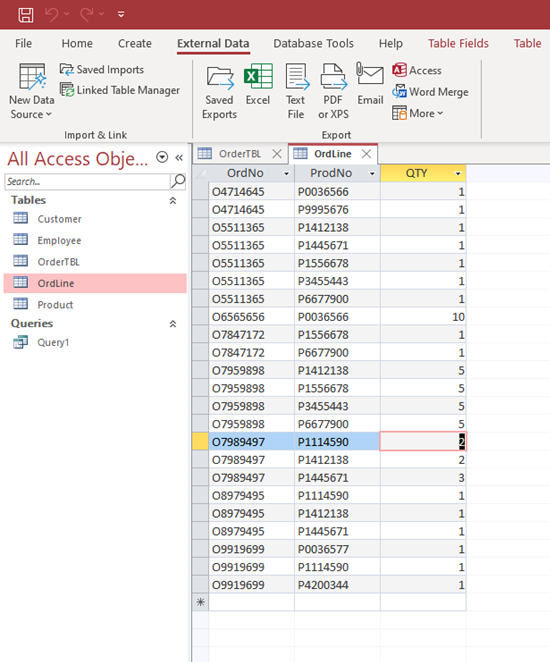Open Saved Exports
The width and height of the screenshot is (550, 662).
tap(219, 91)
